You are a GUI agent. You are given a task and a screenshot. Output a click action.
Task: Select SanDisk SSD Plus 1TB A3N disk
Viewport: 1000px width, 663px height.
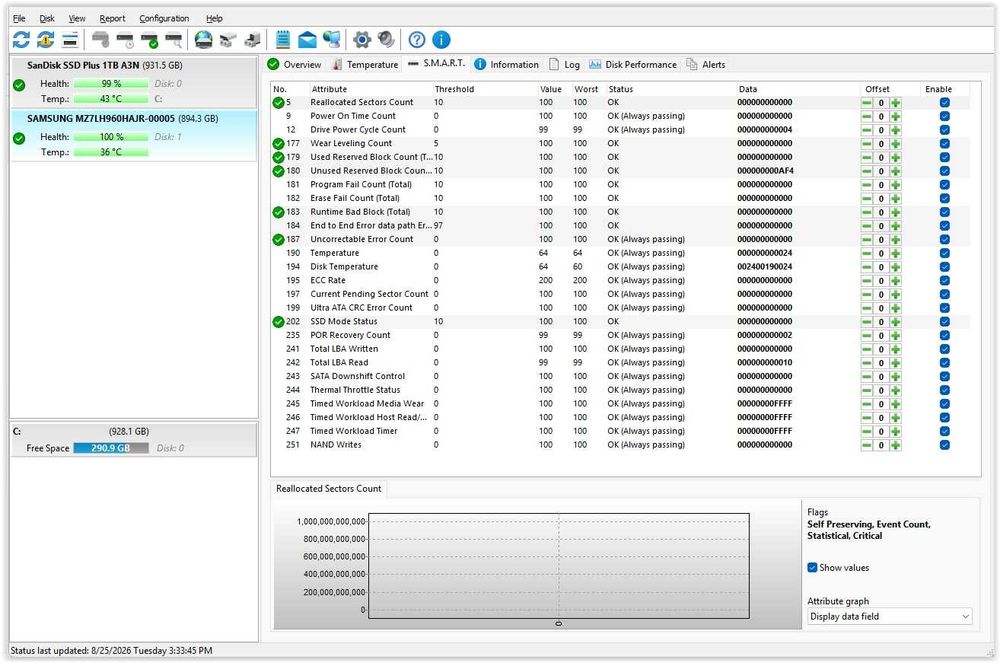(134, 82)
